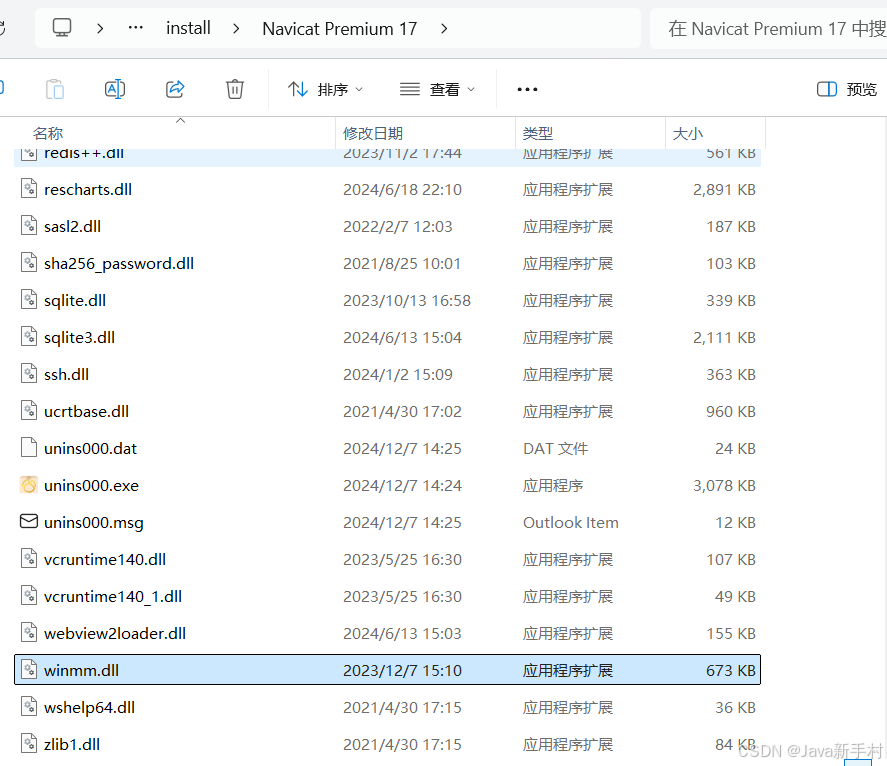Click the vcruntime140_1.dll file icon

coord(29,595)
